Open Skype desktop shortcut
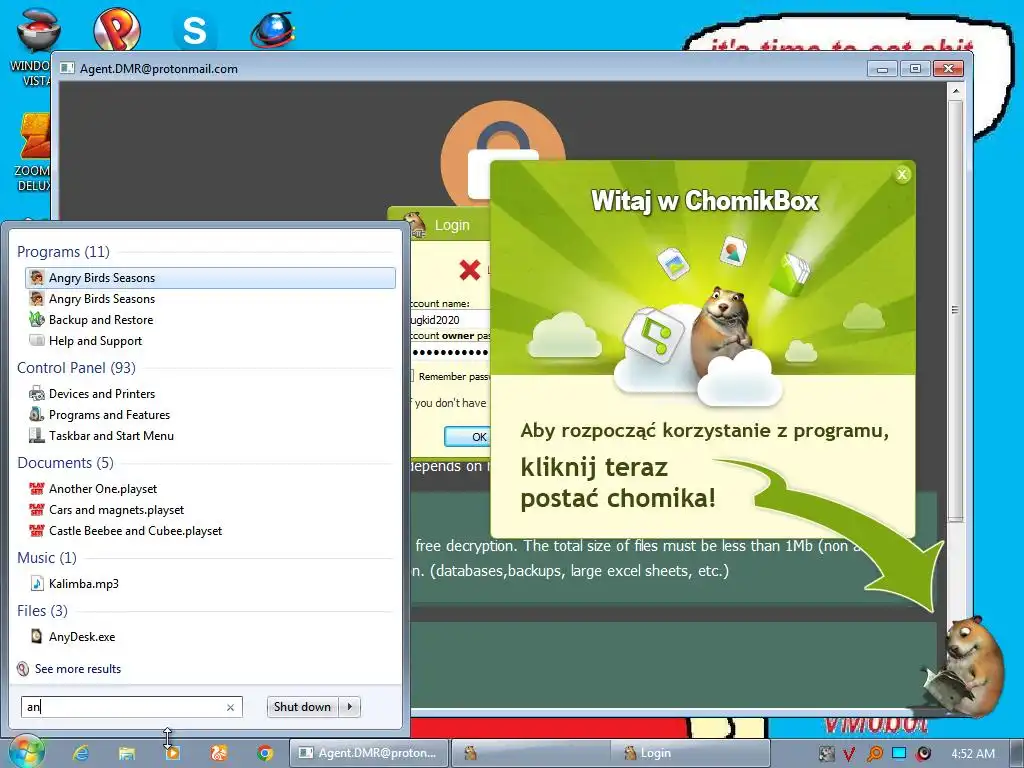This screenshot has width=1024, height=768. (x=195, y=30)
